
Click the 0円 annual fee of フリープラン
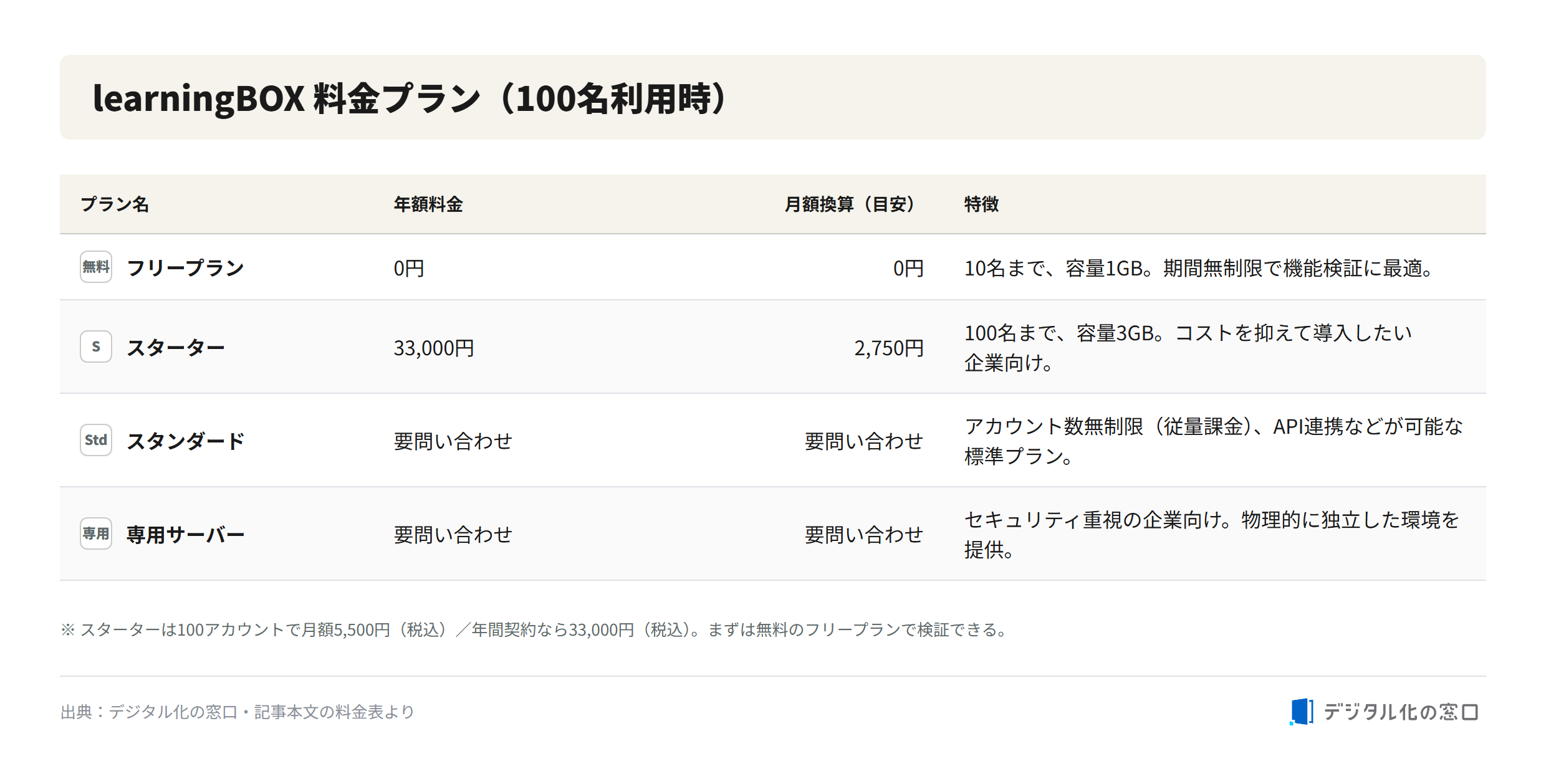click(409, 268)
